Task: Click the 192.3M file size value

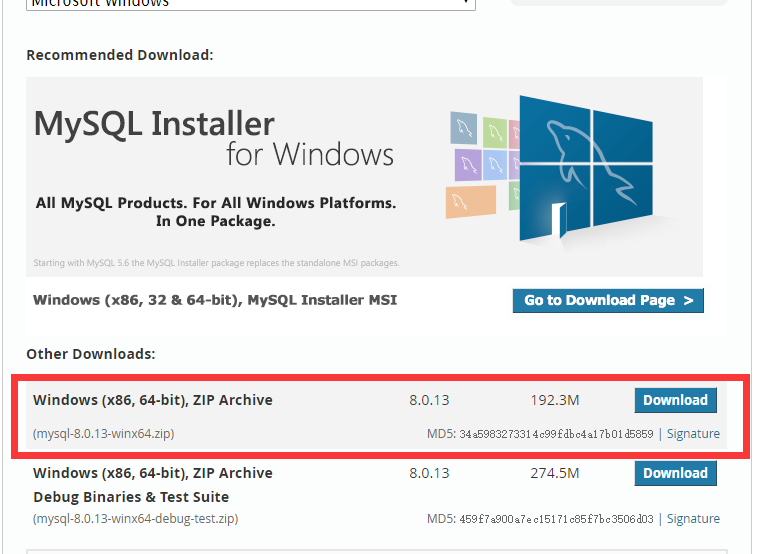Action: (x=555, y=400)
